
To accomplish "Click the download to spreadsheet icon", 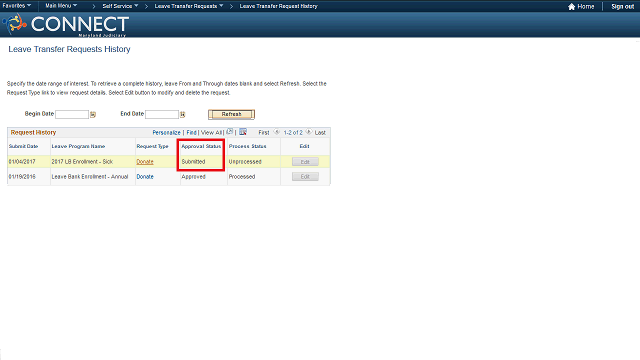I will (x=243, y=132).
